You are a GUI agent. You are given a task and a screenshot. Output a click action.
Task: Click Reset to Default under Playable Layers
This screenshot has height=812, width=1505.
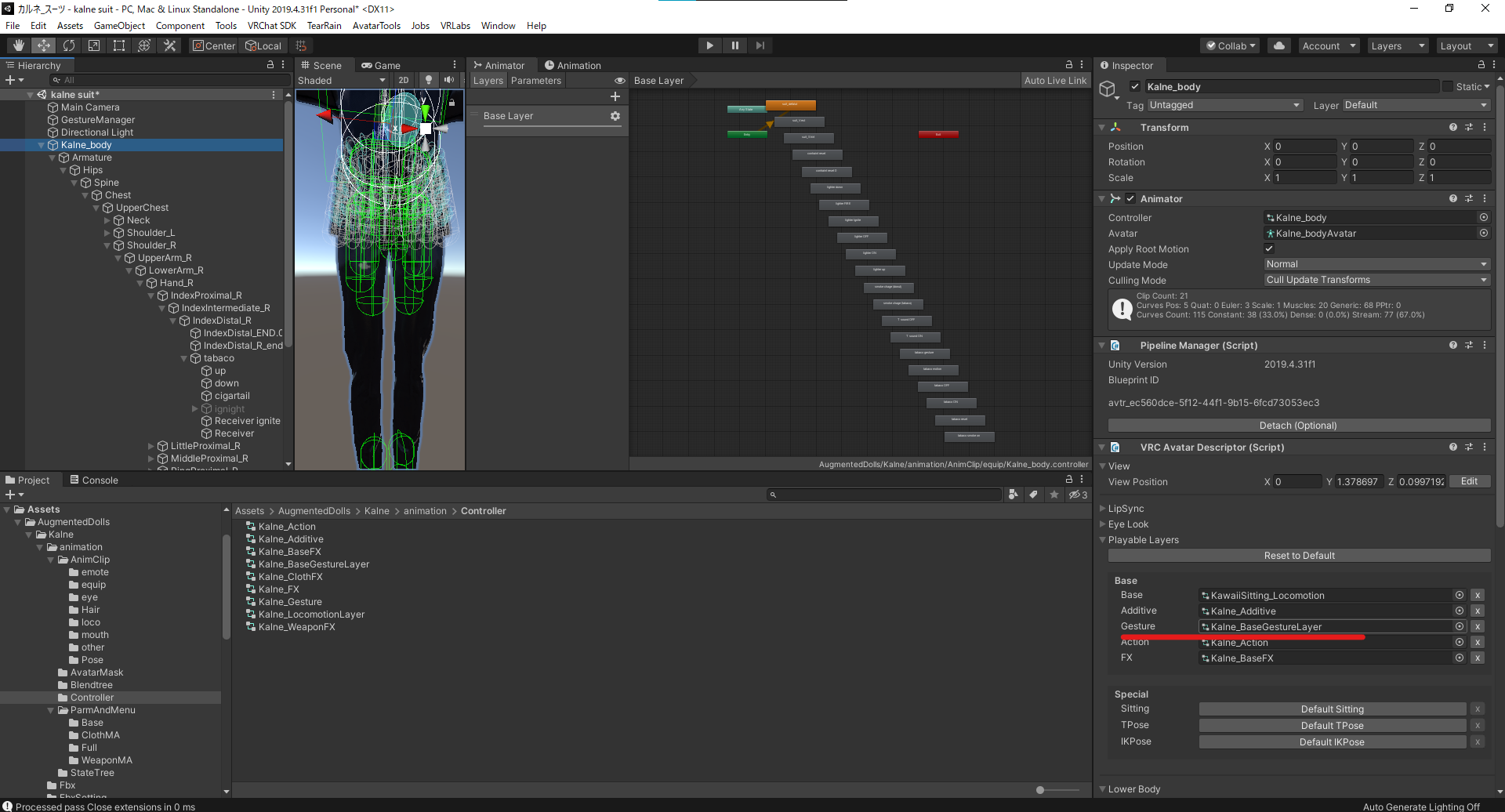coord(1298,555)
